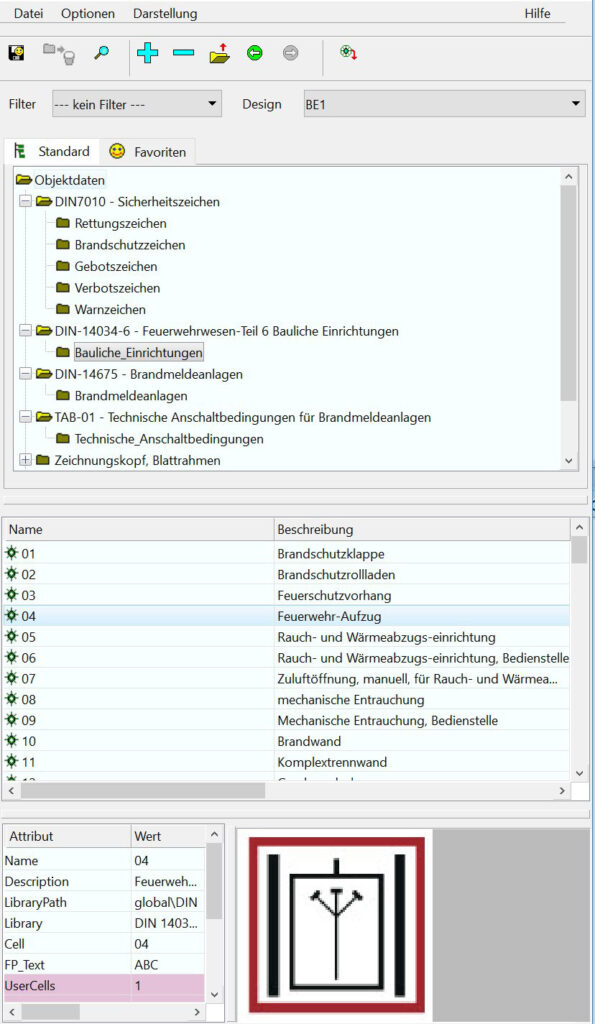Screen dimensions: 595x1024
Task: Collapse the DIN-14034-6 node
Action: [25, 331]
